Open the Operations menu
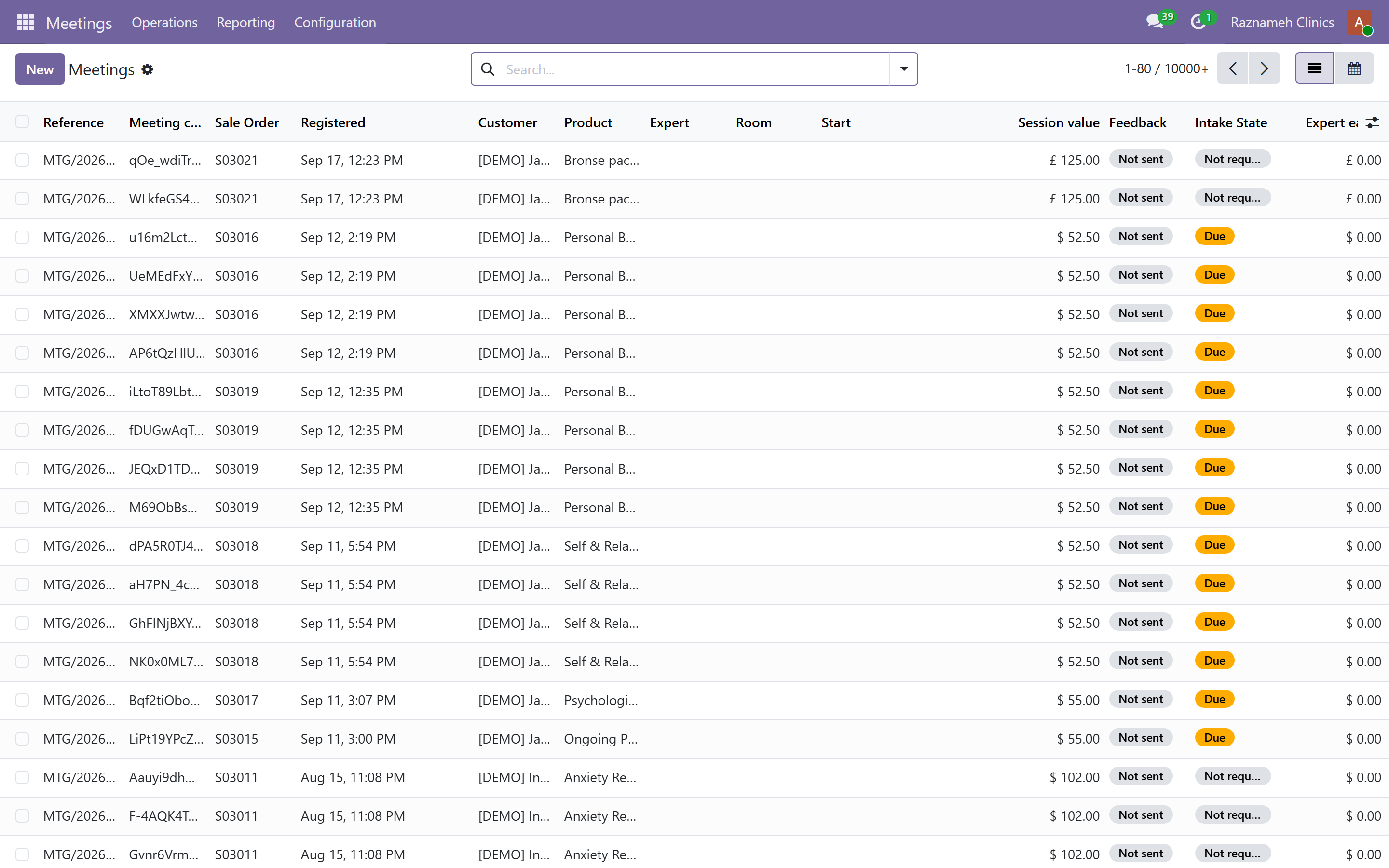 pos(165,22)
